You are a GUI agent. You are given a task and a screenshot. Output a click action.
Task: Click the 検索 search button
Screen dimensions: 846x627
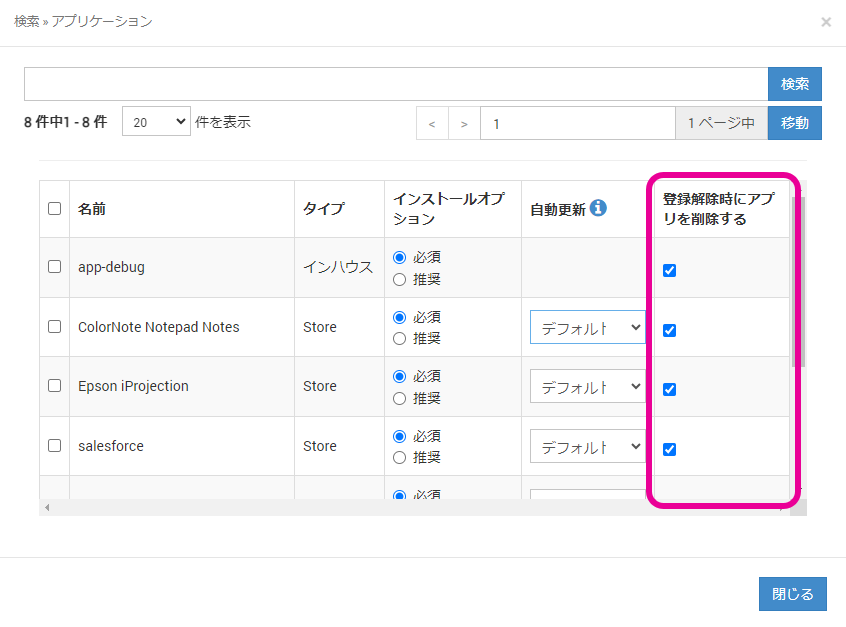794,84
